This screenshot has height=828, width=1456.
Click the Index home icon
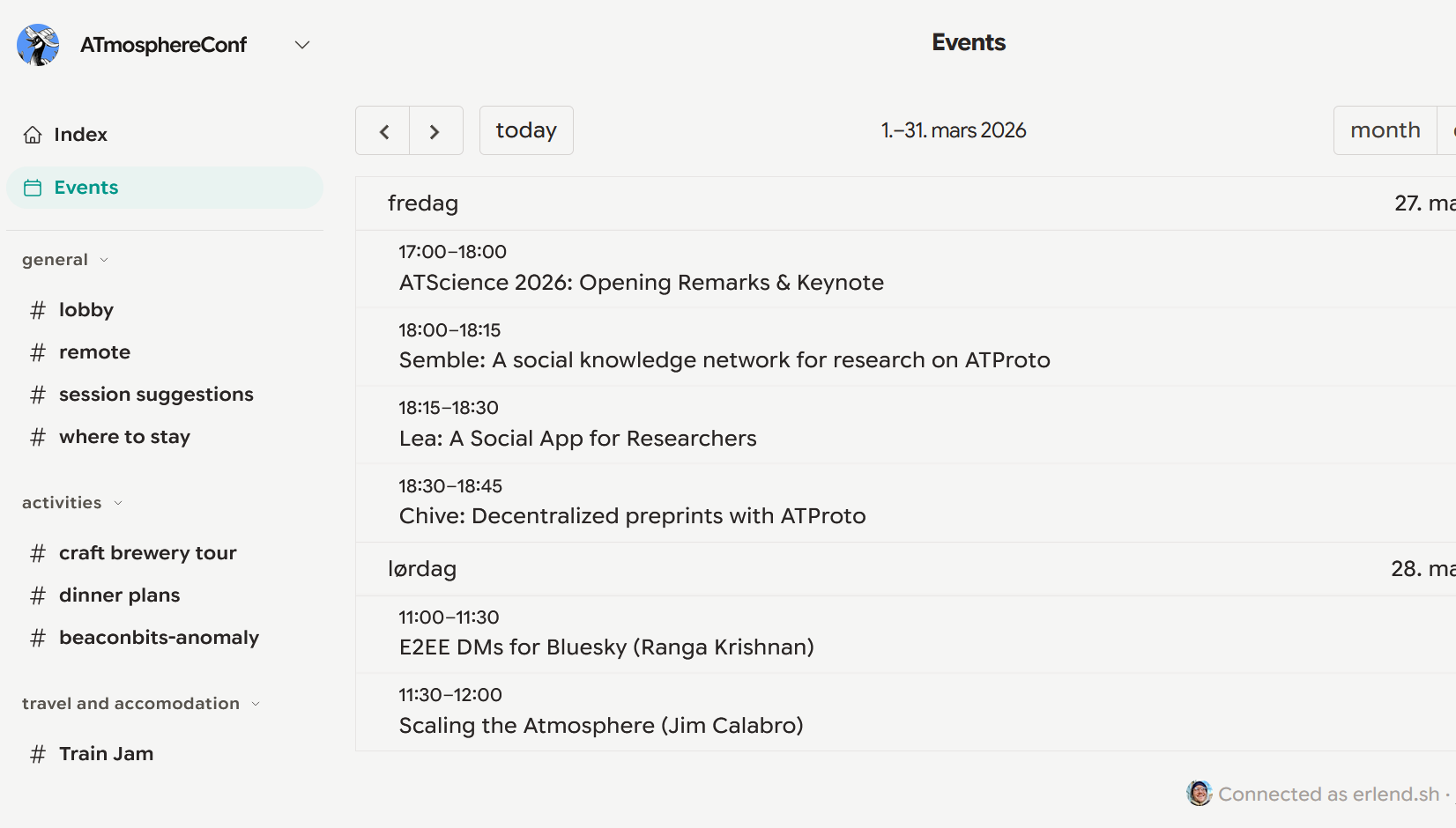tap(33, 134)
